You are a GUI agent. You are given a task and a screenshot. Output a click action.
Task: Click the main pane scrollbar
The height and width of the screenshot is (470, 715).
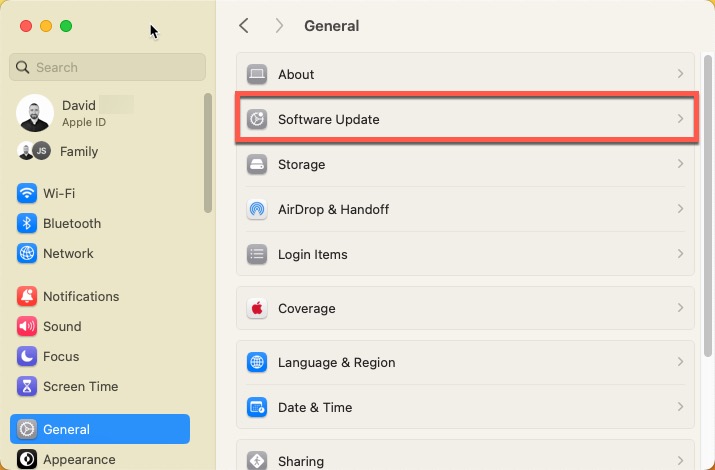pyautogui.click(x=708, y=205)
